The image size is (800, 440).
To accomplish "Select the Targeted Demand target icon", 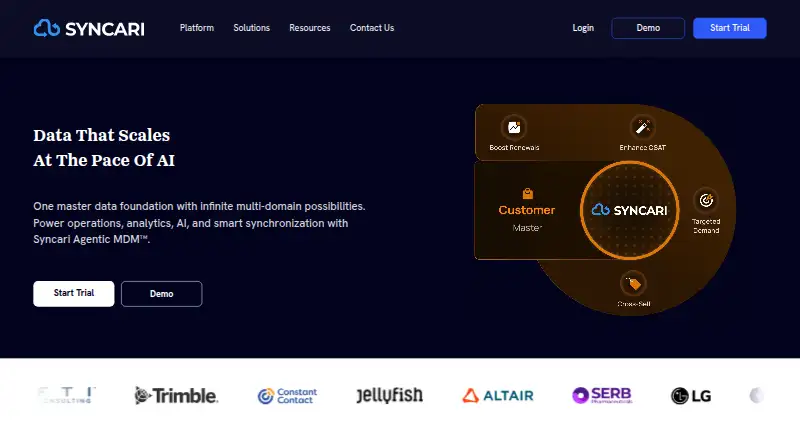I will 706,200.
